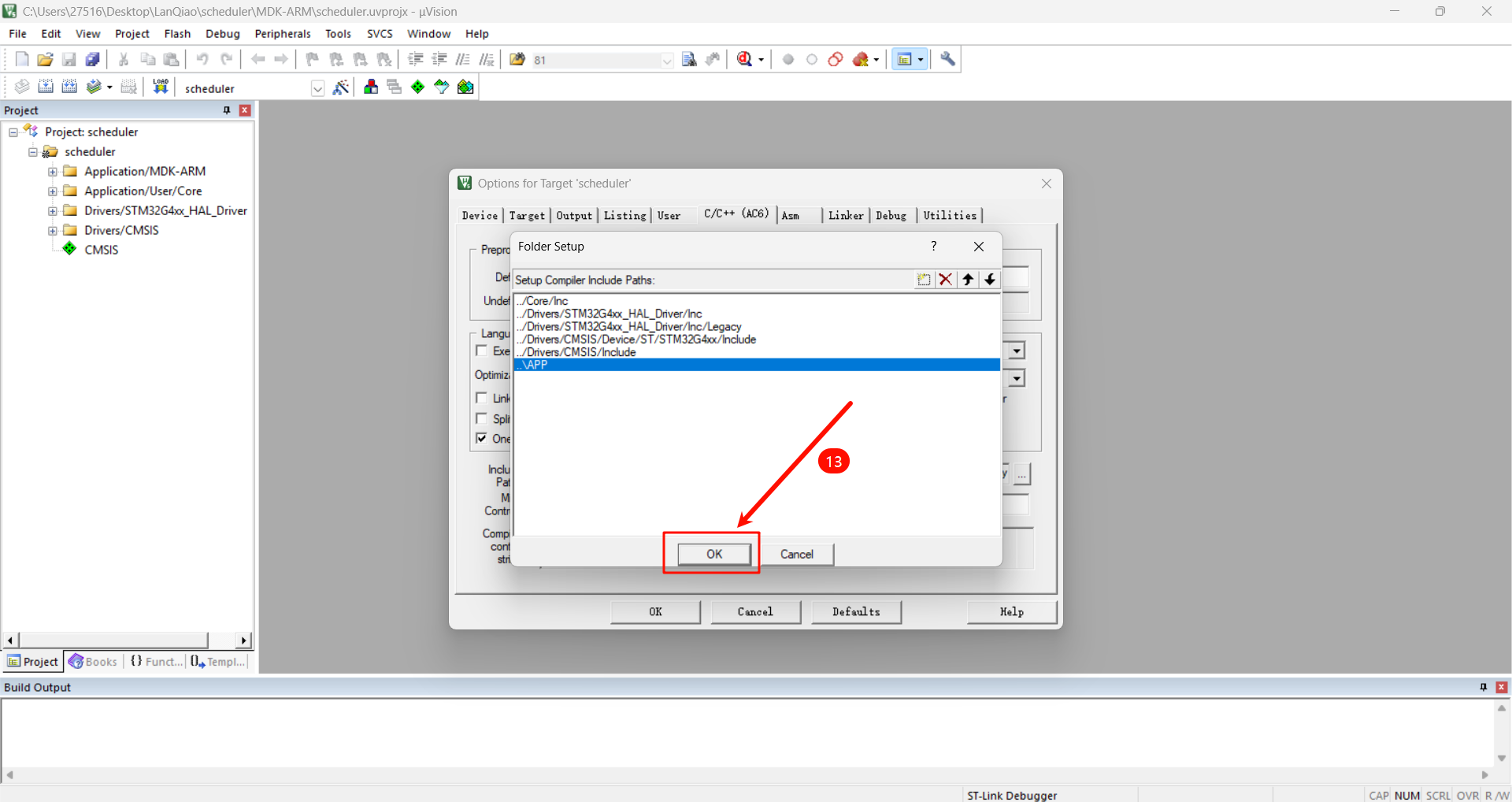Image resolution: width=1512 pixels, height=802 pixels.
Task: Open Manage Run-Time Environment green diamond icon
Action: [x=418, y=87]
